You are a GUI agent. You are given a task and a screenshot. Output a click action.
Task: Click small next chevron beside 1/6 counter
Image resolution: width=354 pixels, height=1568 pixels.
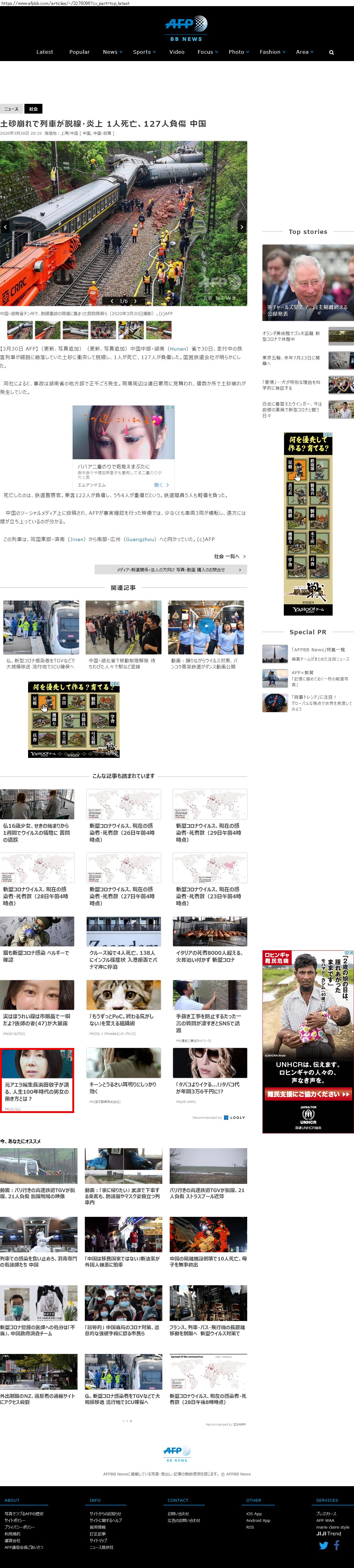(x=135, y=301)
